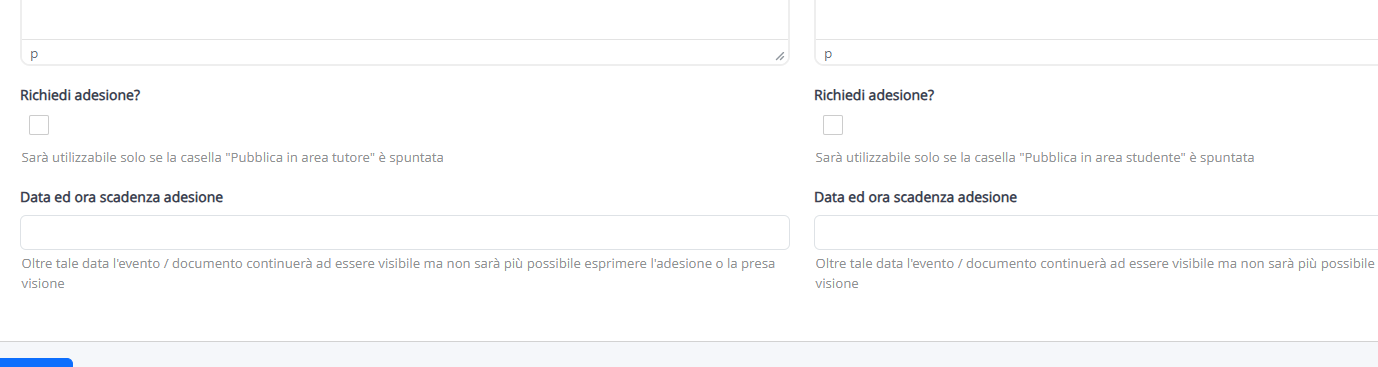Click right Data ed ora scadenza adesione field
This screenshot has width=1378, height=367.
tap(1096, 232)
